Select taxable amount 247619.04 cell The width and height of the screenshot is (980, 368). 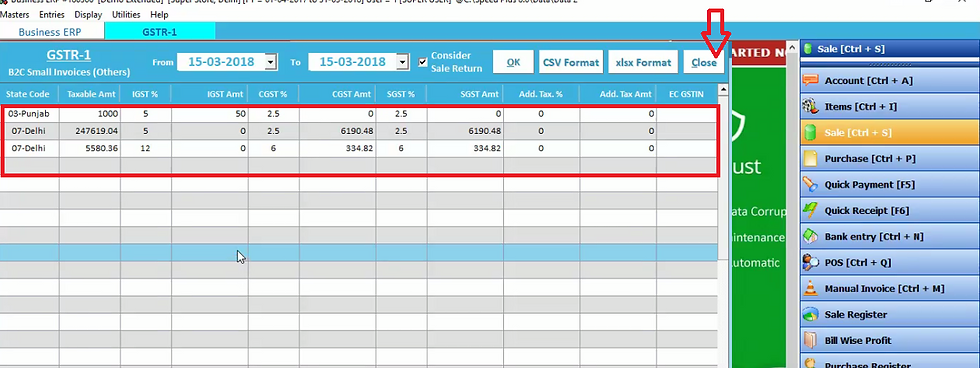90,131
